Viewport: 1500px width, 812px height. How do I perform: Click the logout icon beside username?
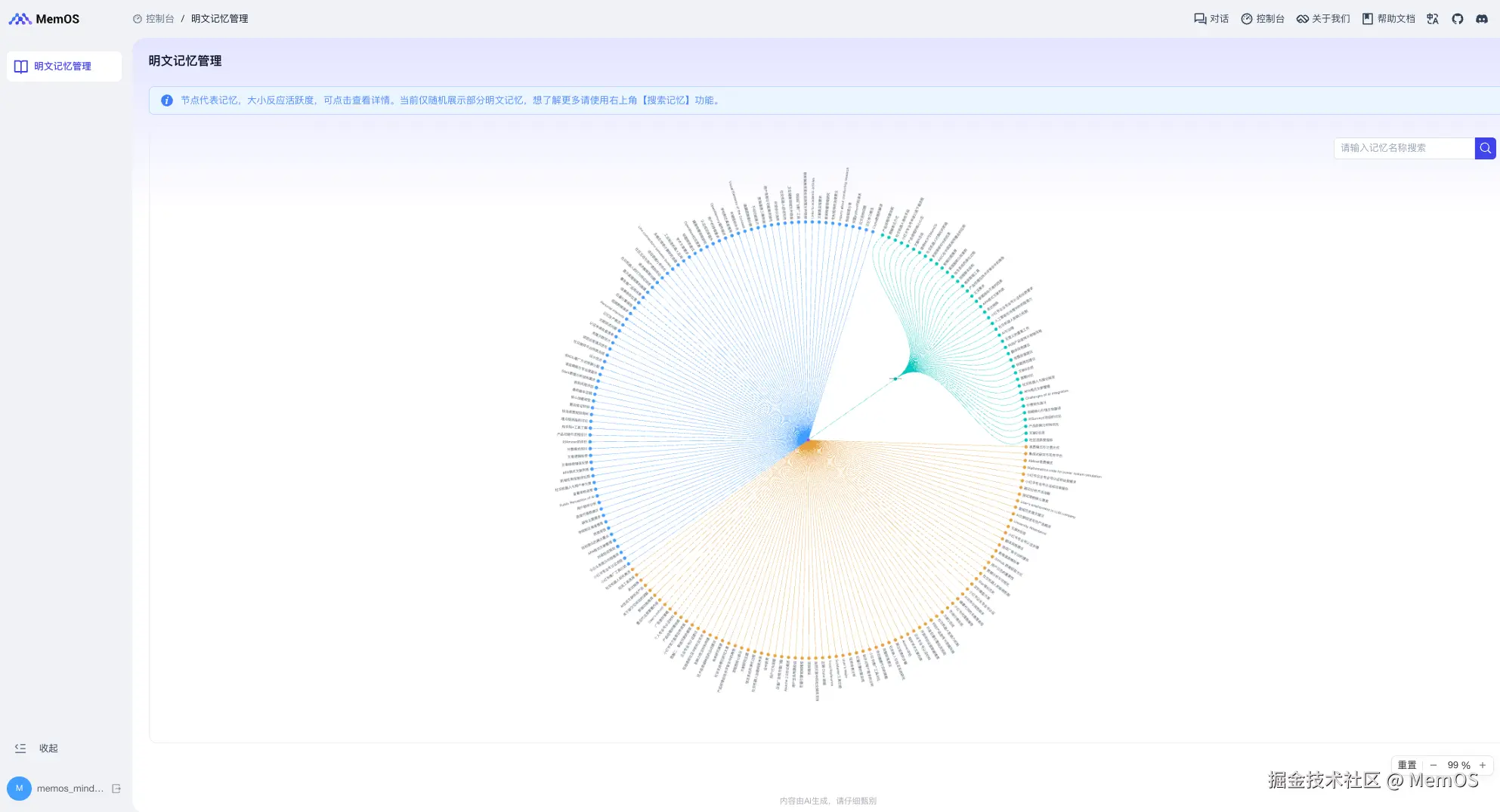point(116,789)
